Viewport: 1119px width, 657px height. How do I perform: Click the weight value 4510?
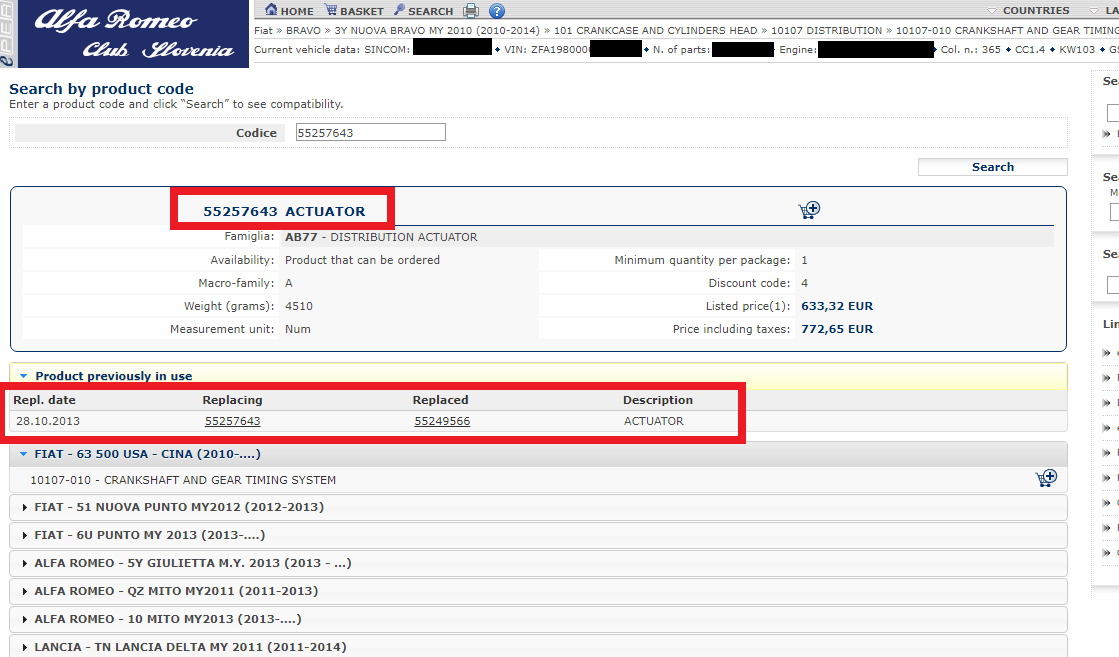(x=299, y=306)
